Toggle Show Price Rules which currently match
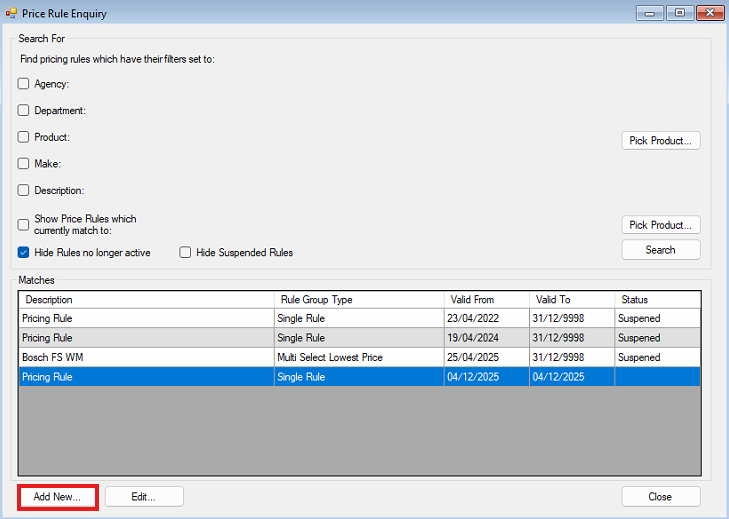 [23, 225]
